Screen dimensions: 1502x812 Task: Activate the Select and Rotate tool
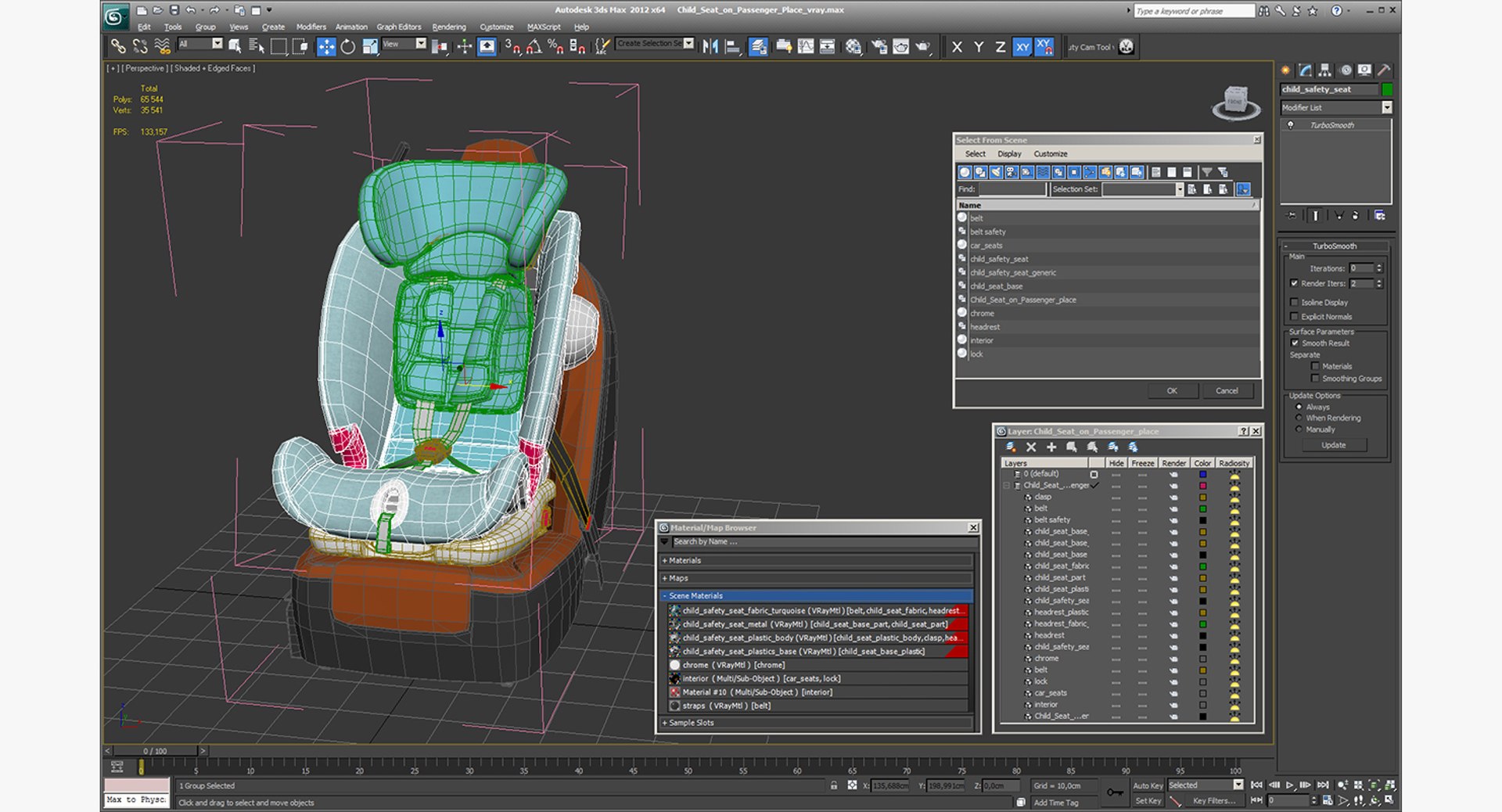pyautogui.click(x=348, y=47)
